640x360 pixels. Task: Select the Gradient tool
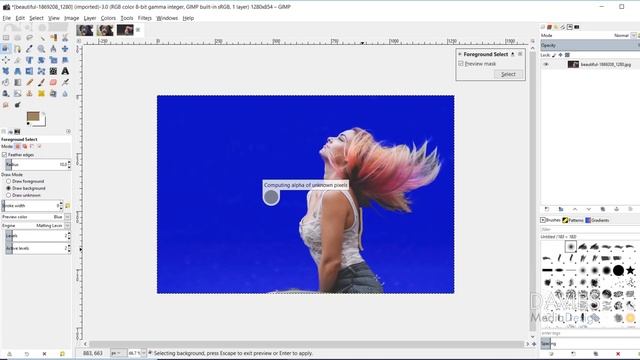18,82
